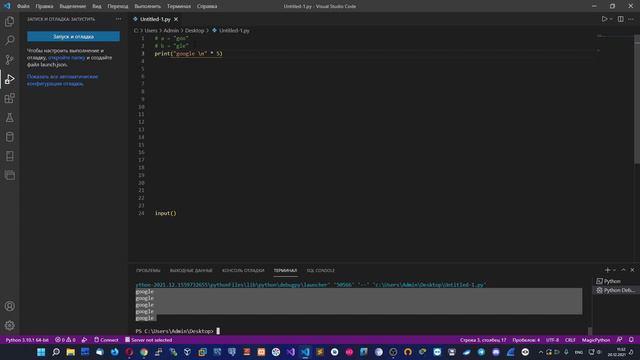The height and width of the screenshot is (360, 640).
Task: Go to line via Строка 3, столбец 17
Action: pyautogui.click(x=483, y=340)
